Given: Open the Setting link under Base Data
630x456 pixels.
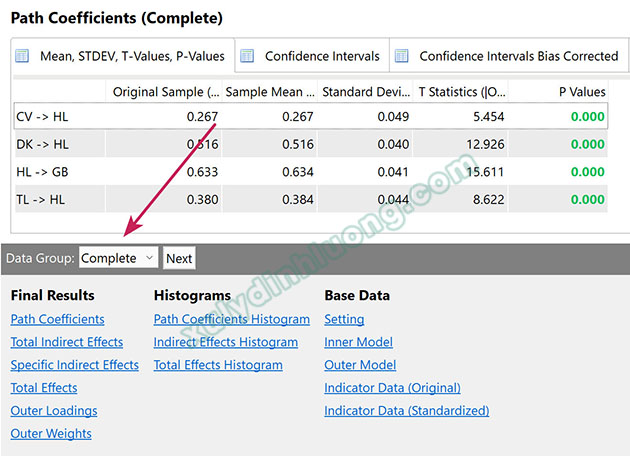Looking at the screenshot, I should (x=344, y=319).
